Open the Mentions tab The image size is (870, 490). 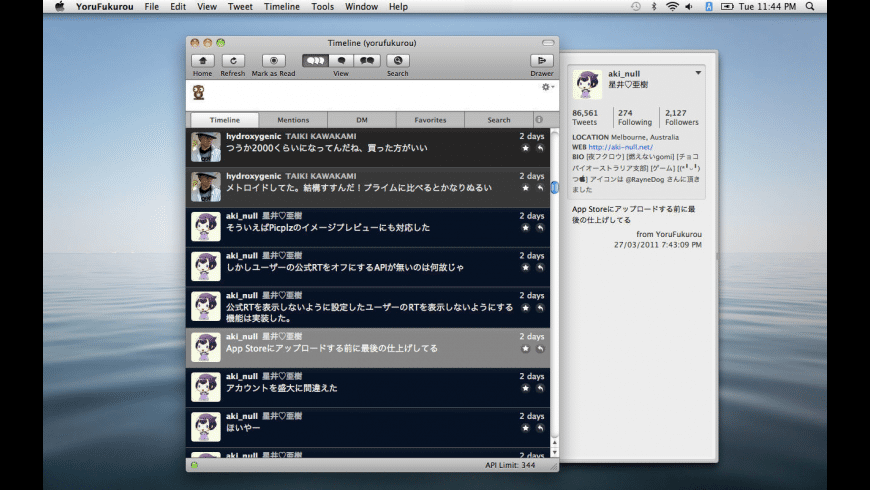pos(293,120)
